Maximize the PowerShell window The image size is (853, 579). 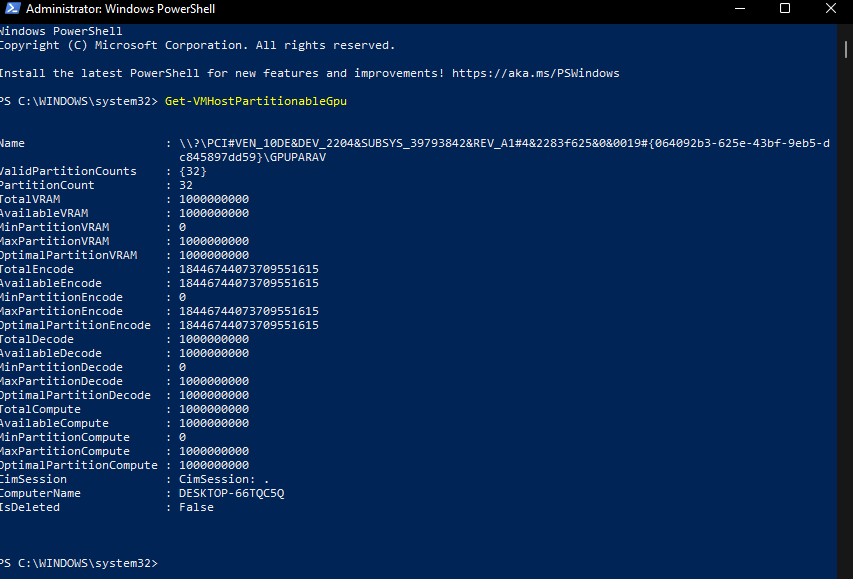click(785, 9)
